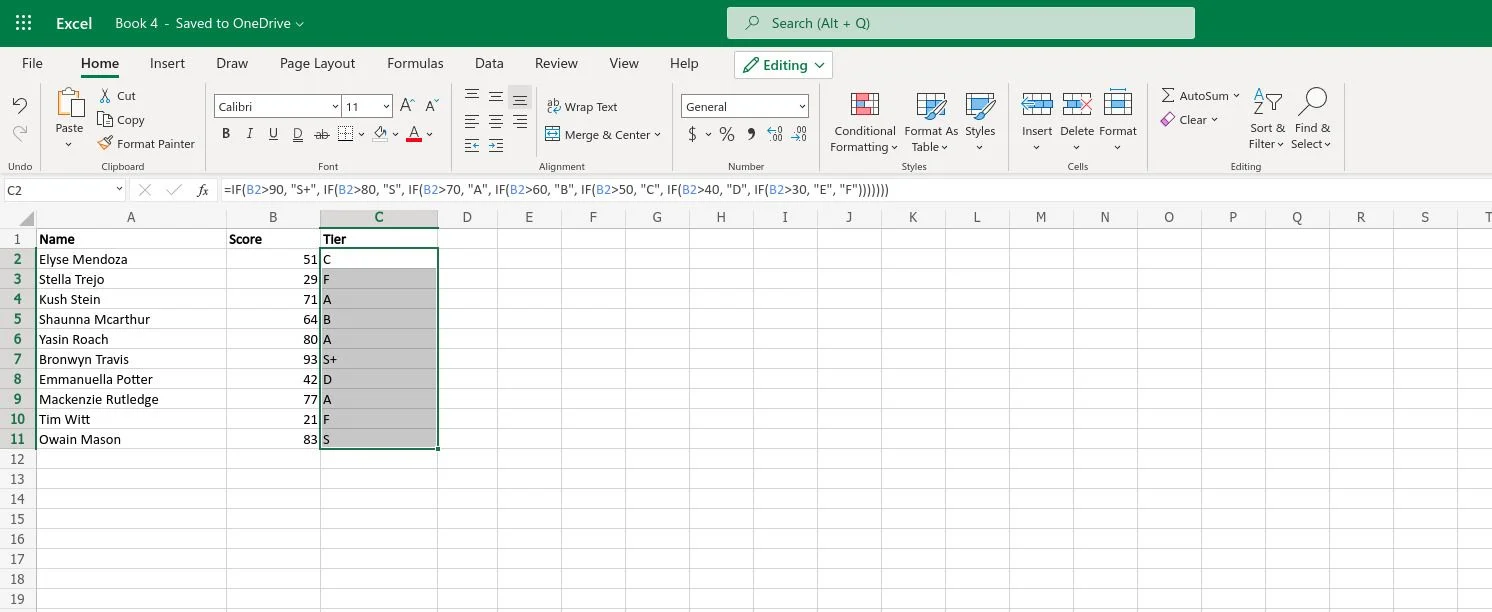Click the Redo icon
1492x612 pixels.
click(x=20, y=132)
